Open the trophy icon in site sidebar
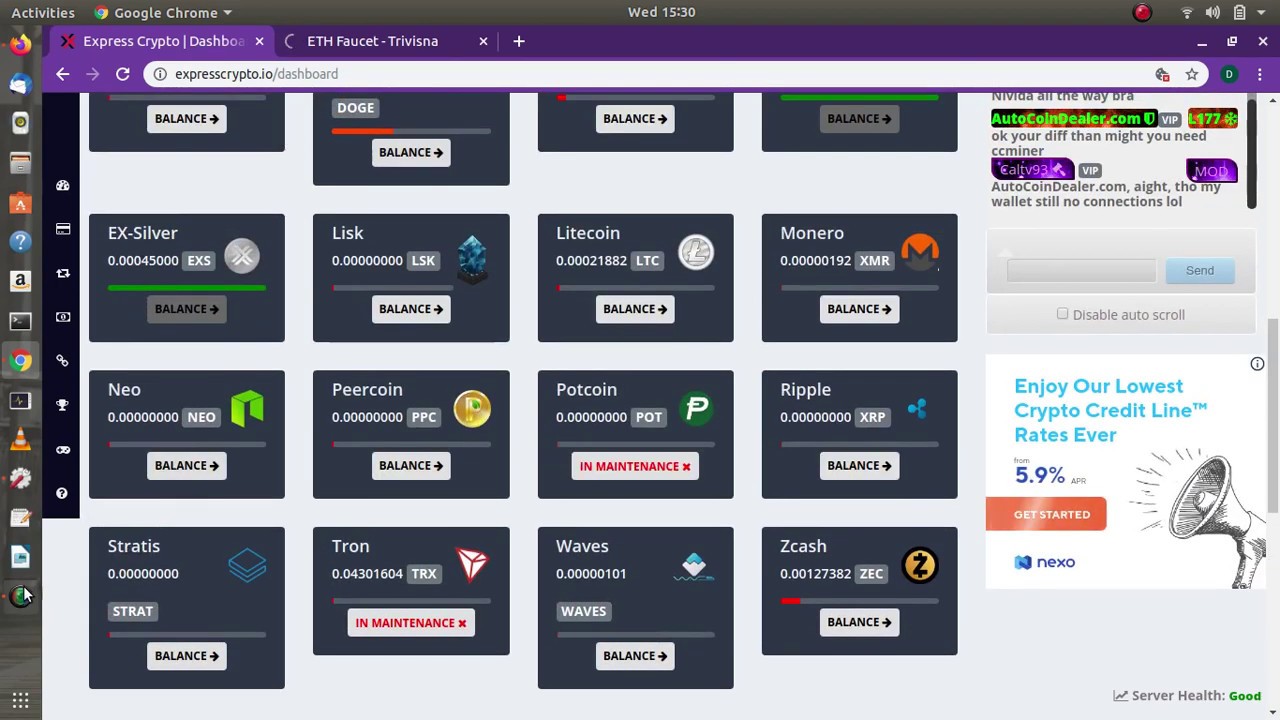This screenshot has height=720, width=1280. coord(63,405)
